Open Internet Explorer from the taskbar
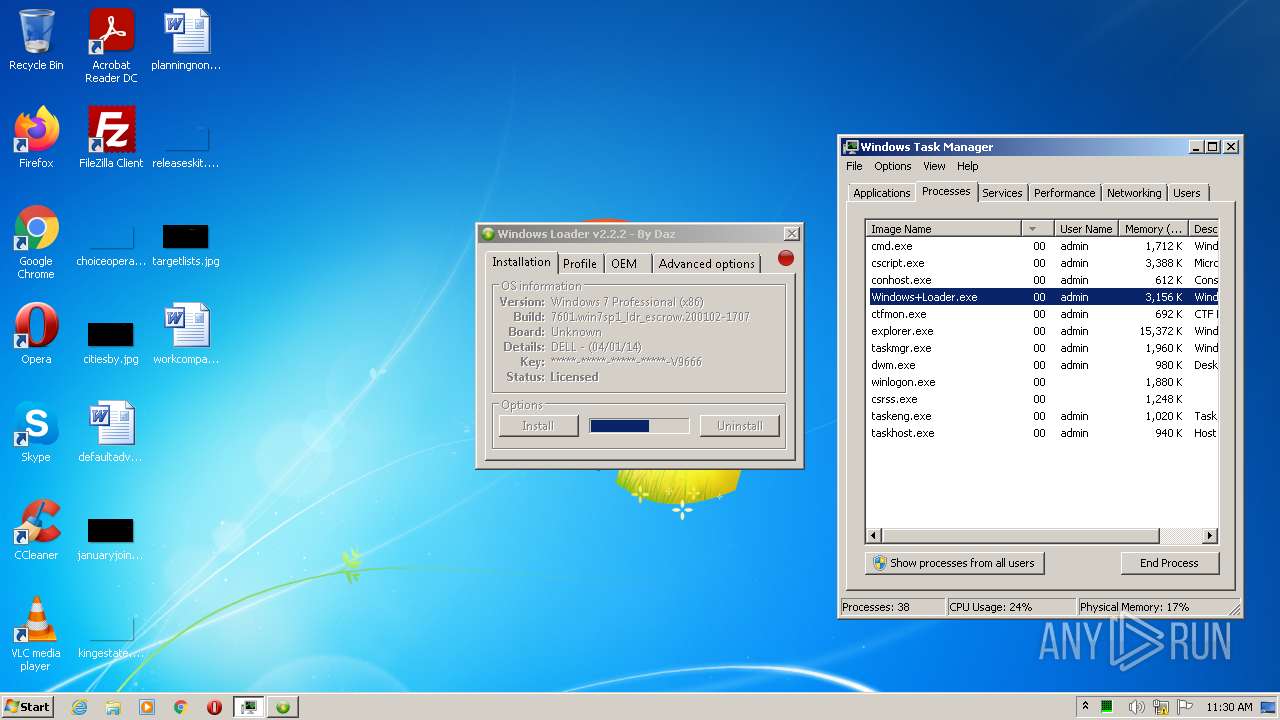 pos(79,707)
